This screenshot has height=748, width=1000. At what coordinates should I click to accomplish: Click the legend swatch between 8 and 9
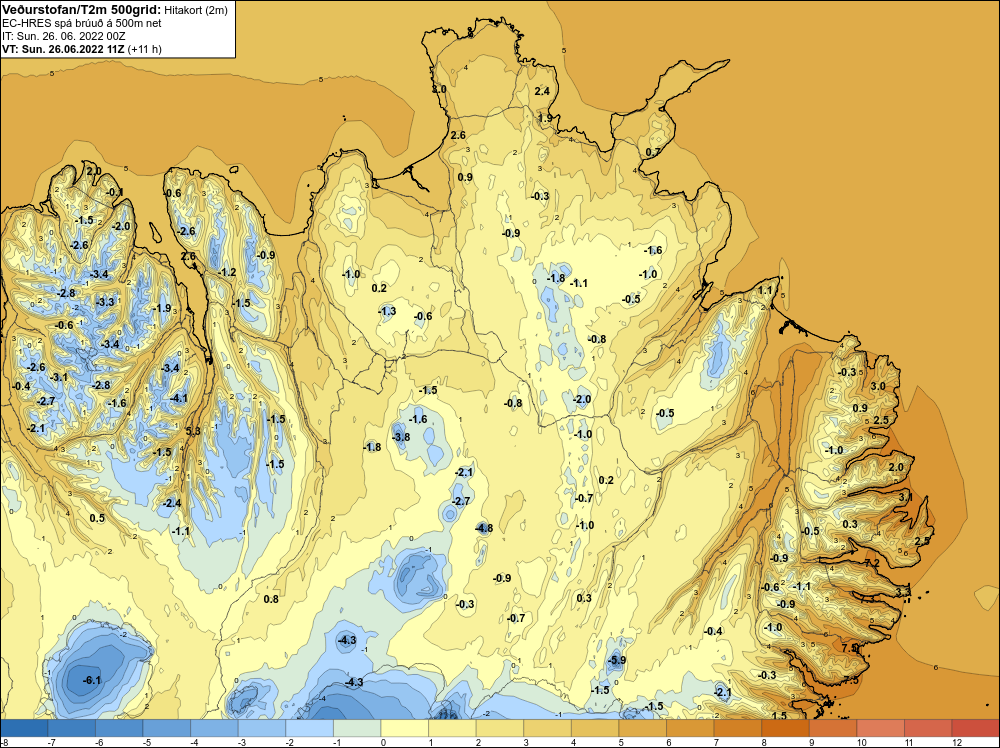tap(785, 728)
